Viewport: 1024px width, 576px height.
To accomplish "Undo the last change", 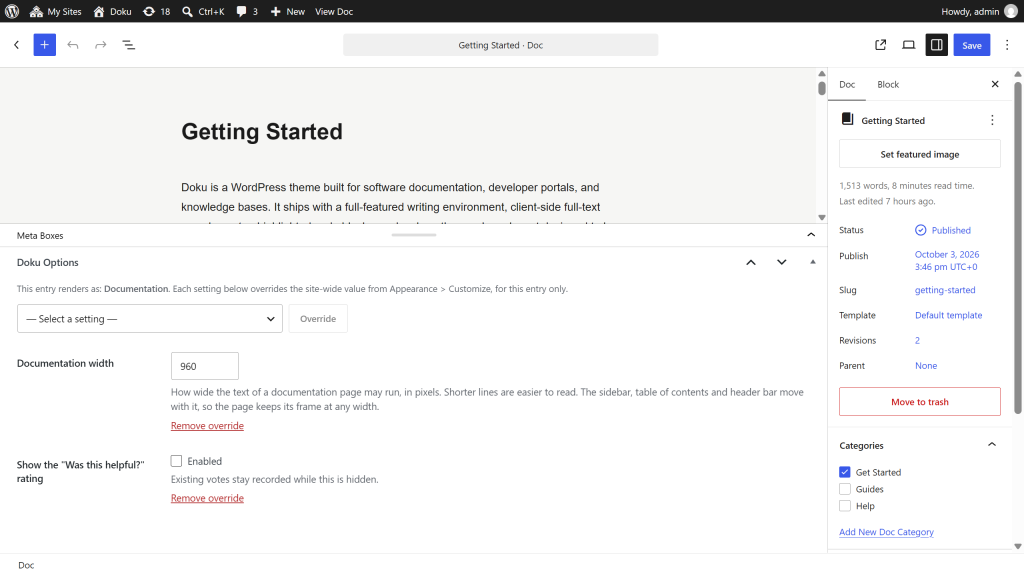I will click(x=72, y=45).
